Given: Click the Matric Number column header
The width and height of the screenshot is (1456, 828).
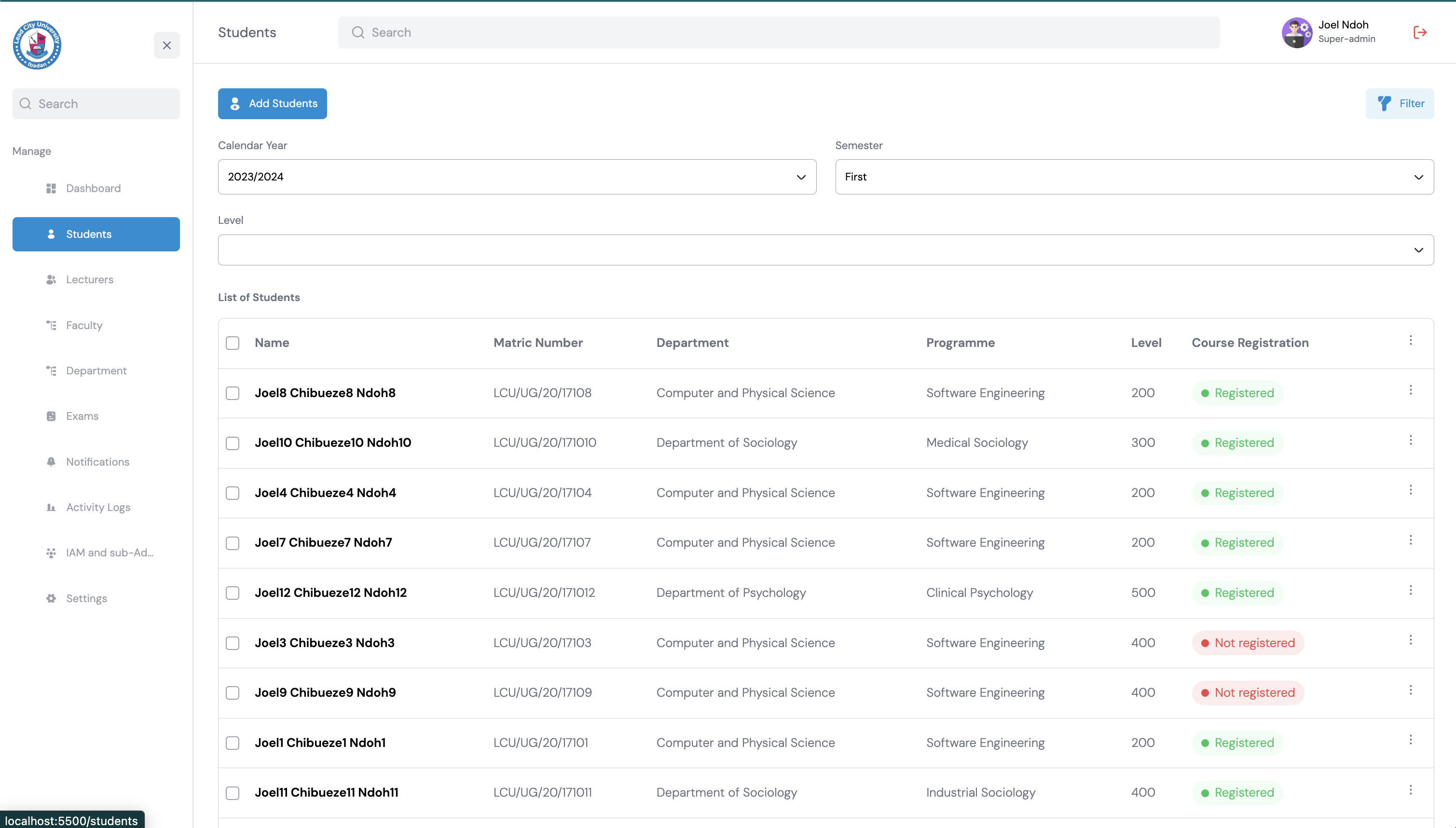Looking at the screenshot, I should [x=538, y=343].
